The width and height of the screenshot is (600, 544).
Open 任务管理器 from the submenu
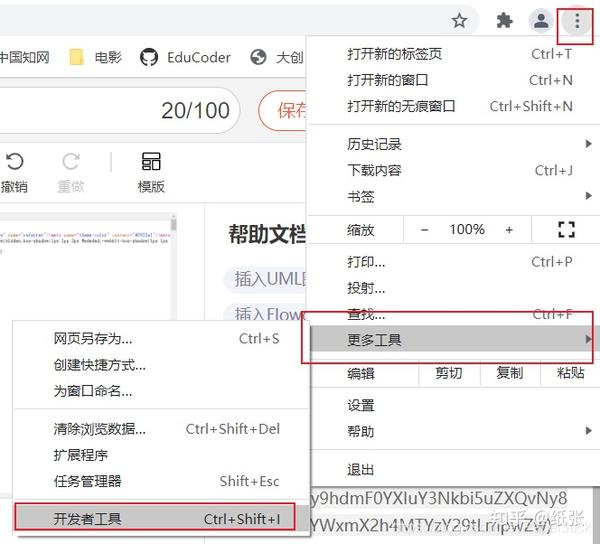point(161,481)
